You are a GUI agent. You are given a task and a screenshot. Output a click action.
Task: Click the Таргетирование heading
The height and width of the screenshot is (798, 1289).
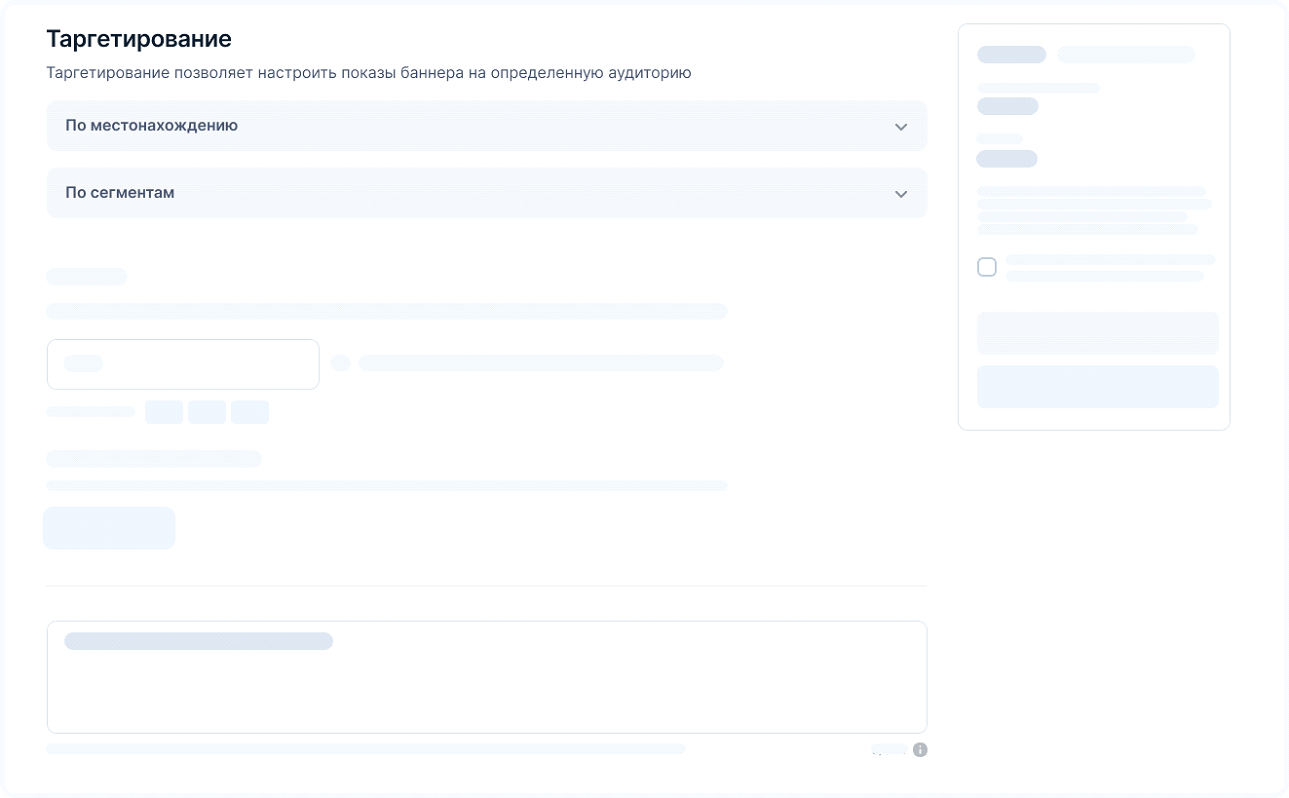[x=139, y=39]
